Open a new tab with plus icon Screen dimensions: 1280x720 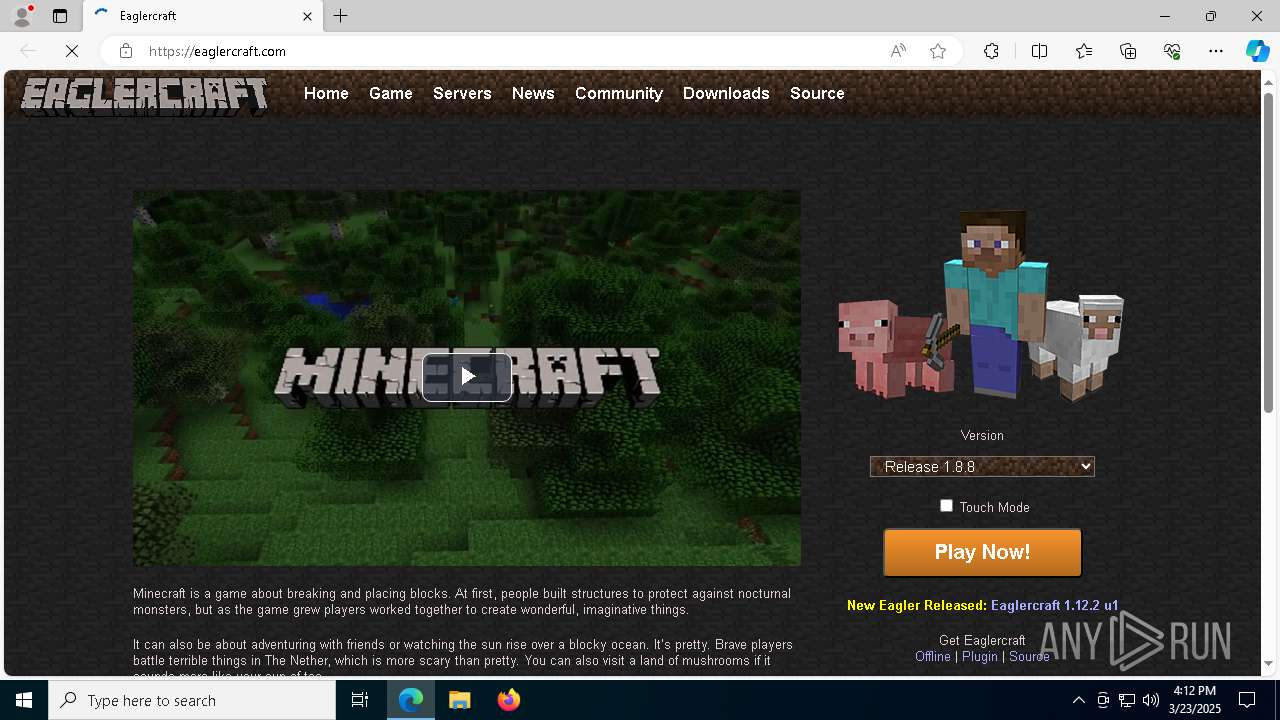tap(341, 16)
